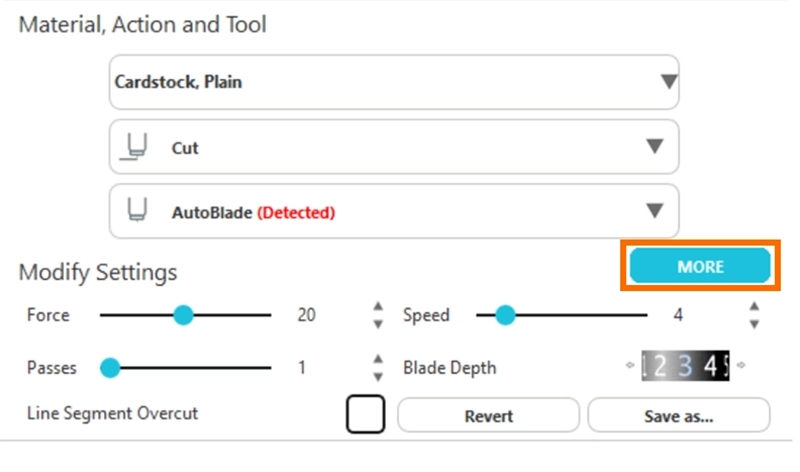This screenshot has width=800, height=472.
Task: Increase Passes with the up arrow
Action: pyautogui.click(x=377, y=360)
